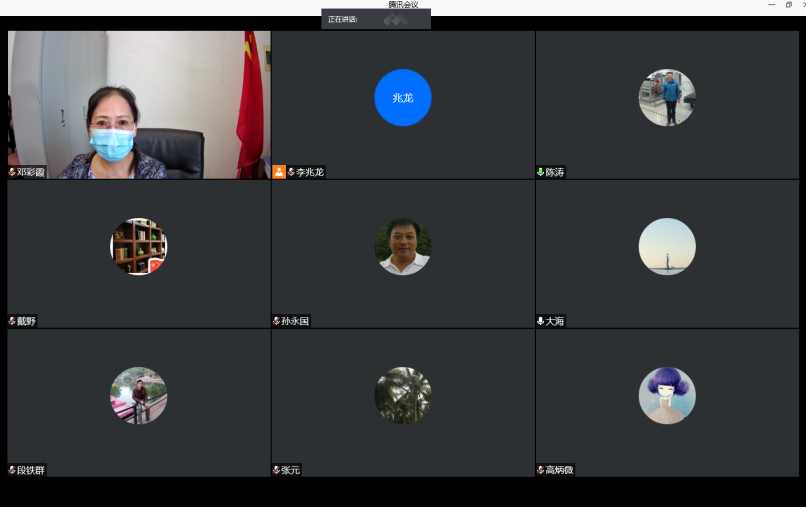Click the muted mic icon next to 高炳微
The height and width of the screenshot is (507, 806).
point(541,470)
